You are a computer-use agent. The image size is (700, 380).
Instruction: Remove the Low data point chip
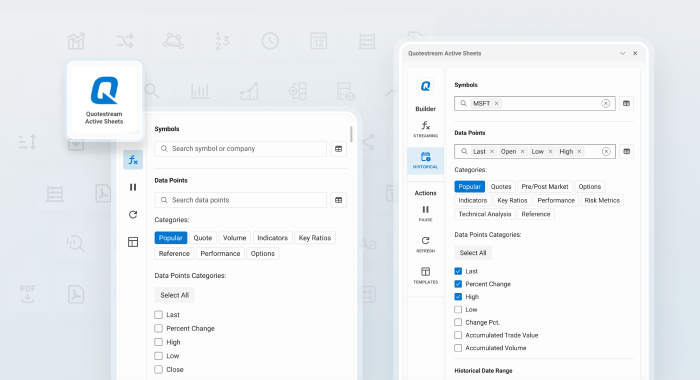tap(550, 151)
